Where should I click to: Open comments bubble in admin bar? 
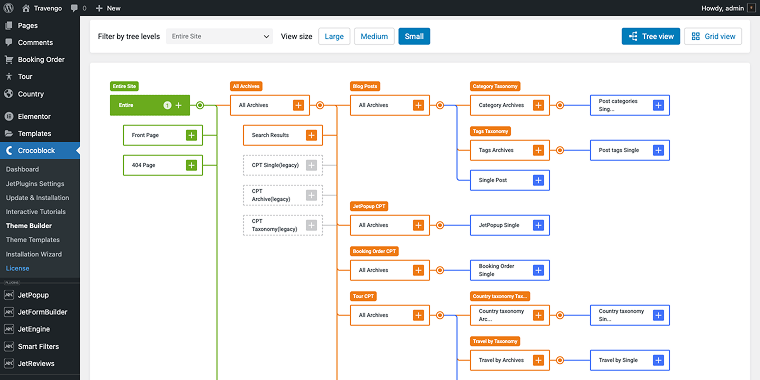point(79,8)
